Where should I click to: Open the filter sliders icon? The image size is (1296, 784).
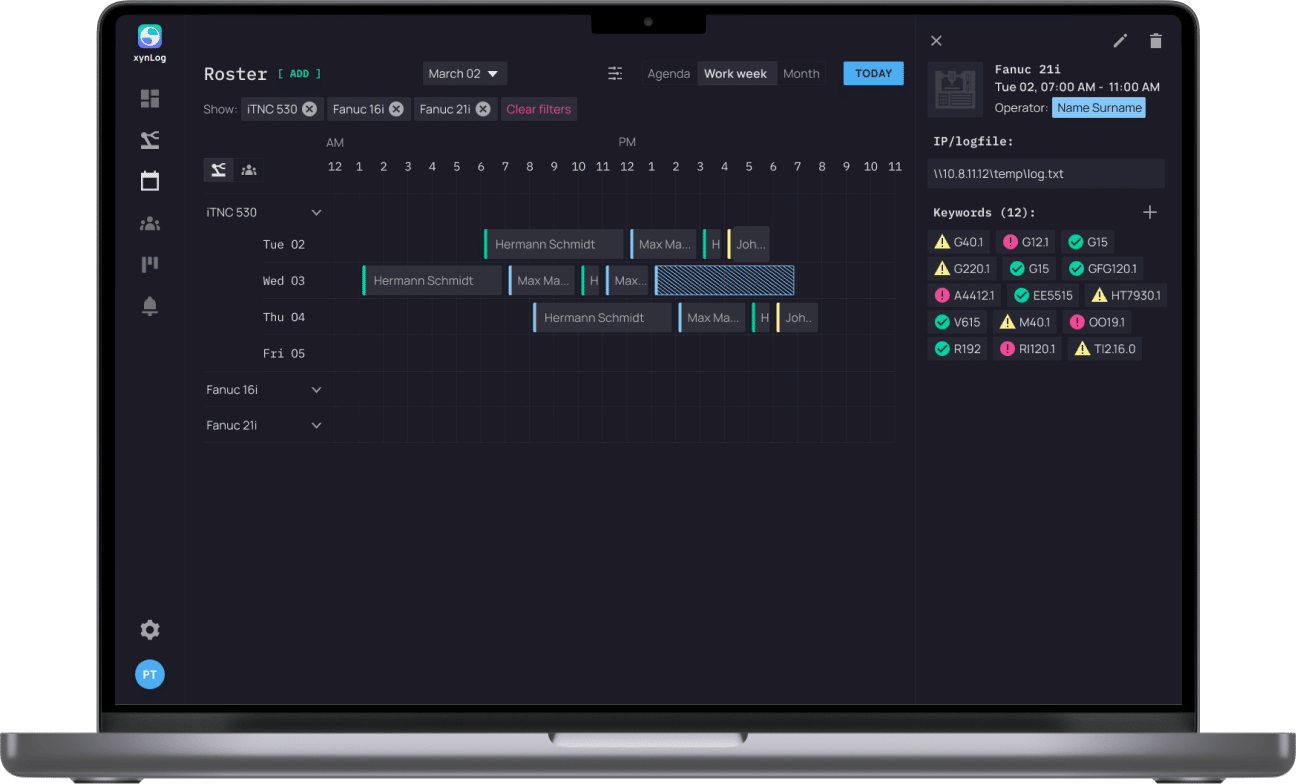tap(615, 73)
